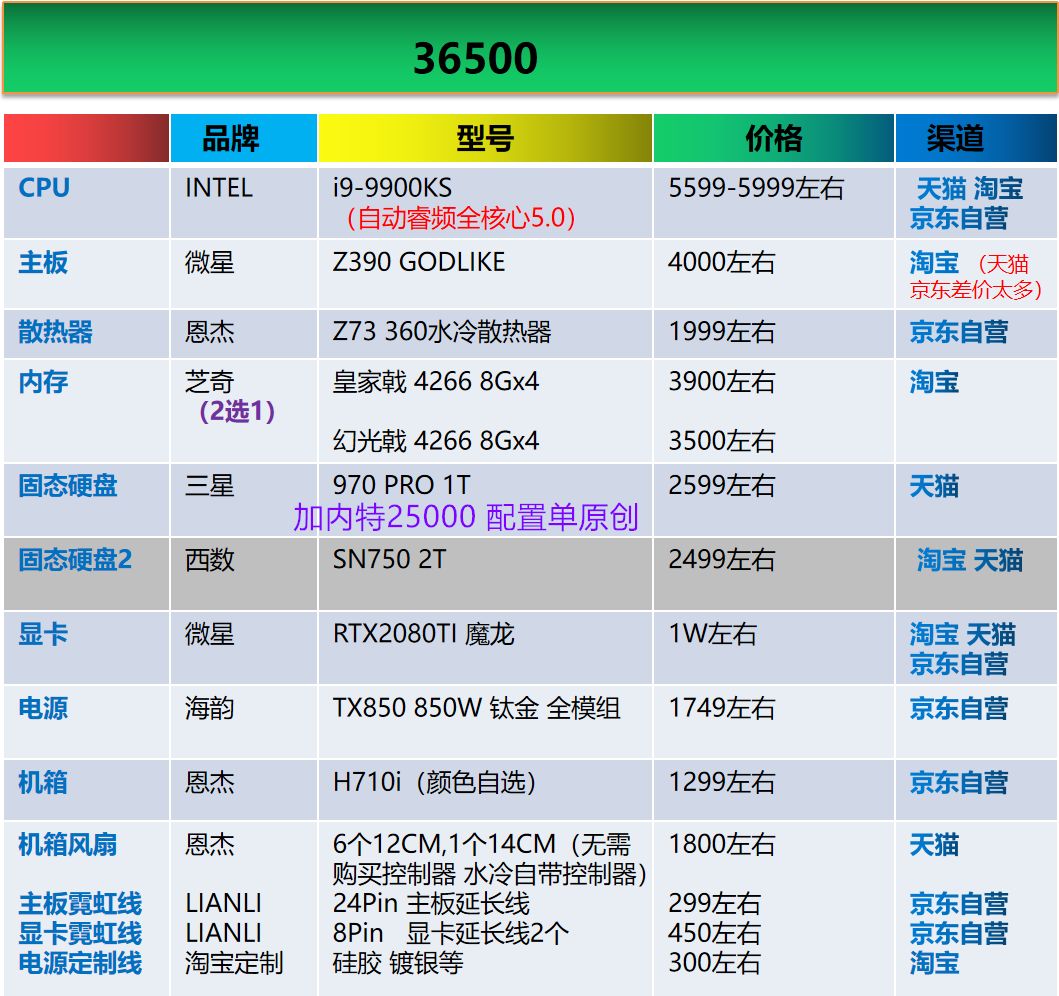Select 硅胶 镀银等 text
Image resolution: width=1059 pixels, height=996 pixels.
tap(398, 963)
